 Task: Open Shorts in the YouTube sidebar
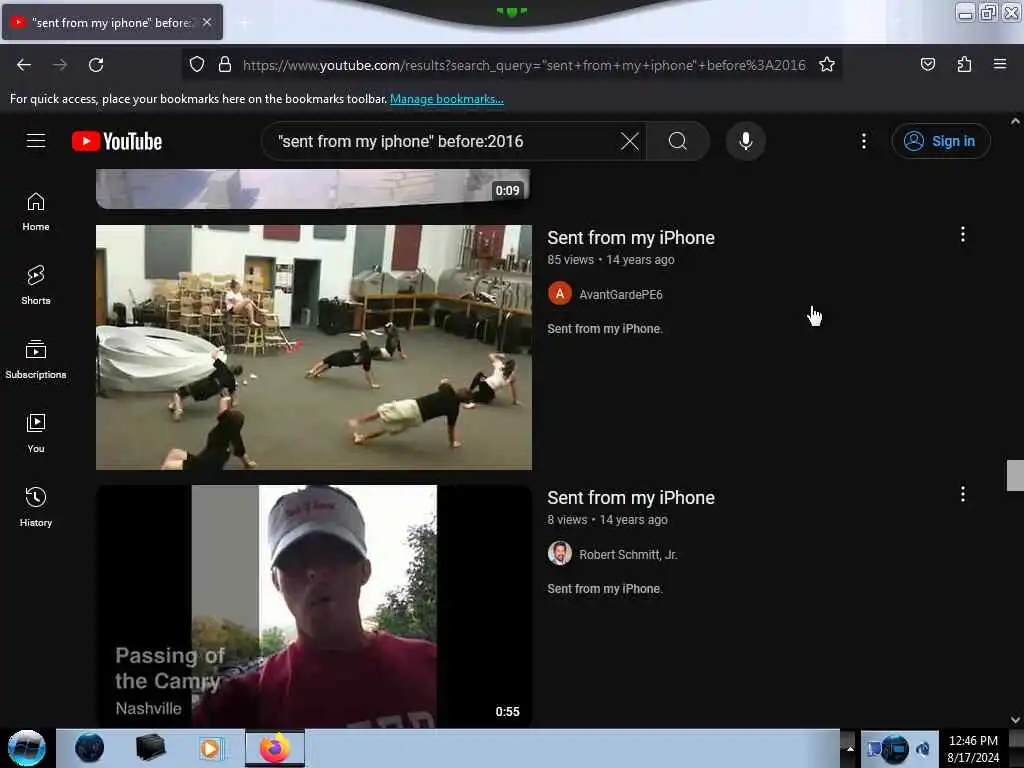(x=36, y=285)
